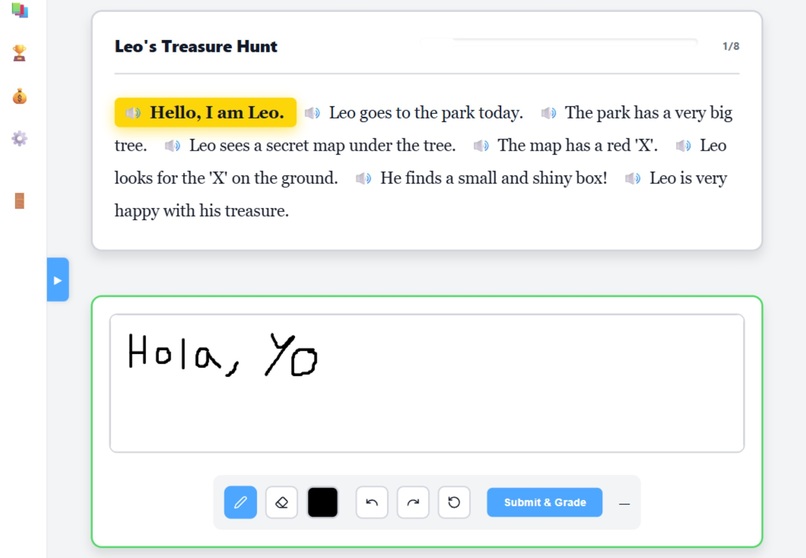Click inside the handwriting canvas area
This screenshot has height=558, width=806.
(427, 383)
